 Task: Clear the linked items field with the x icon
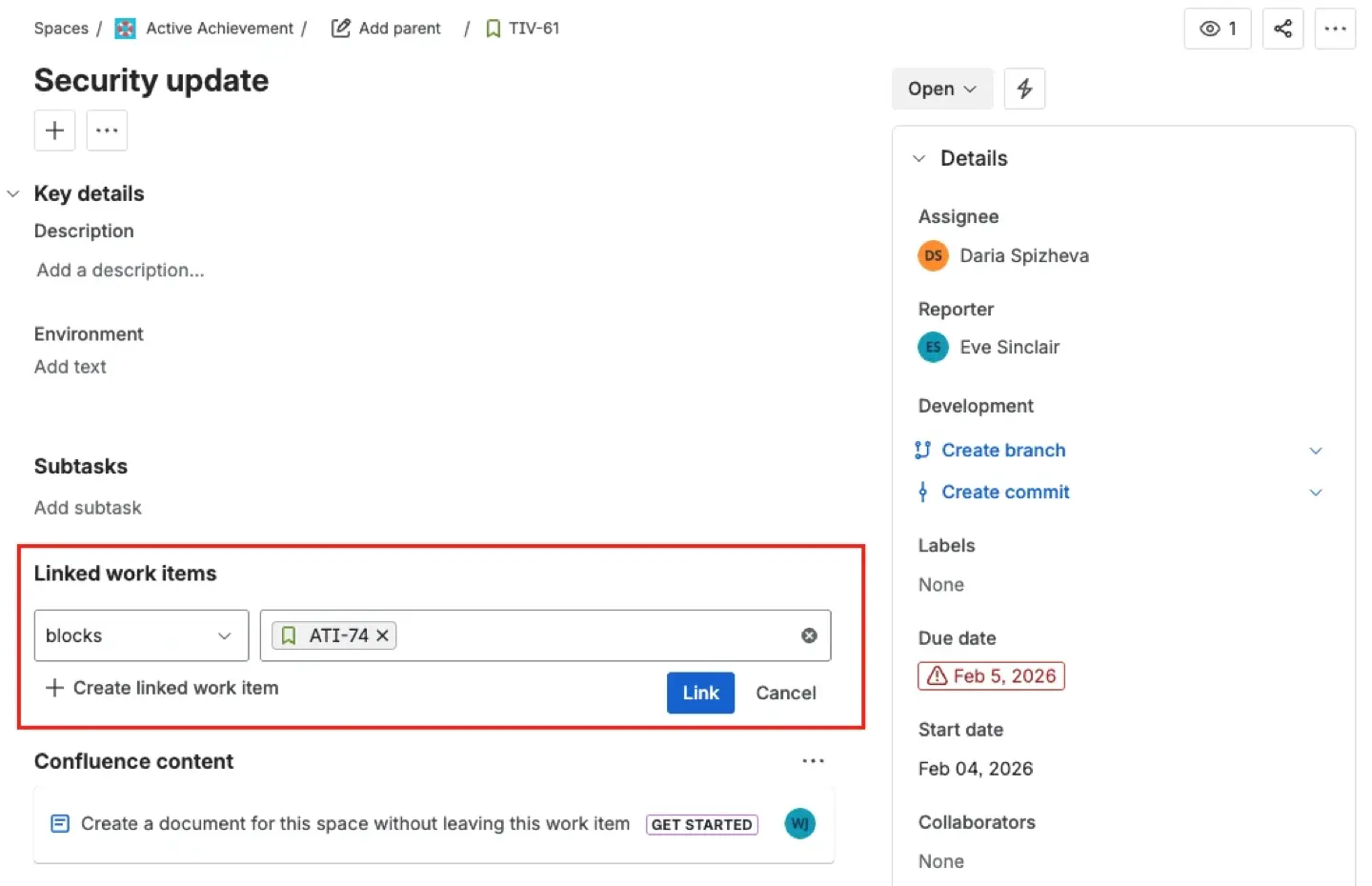(x=808, y=634)
